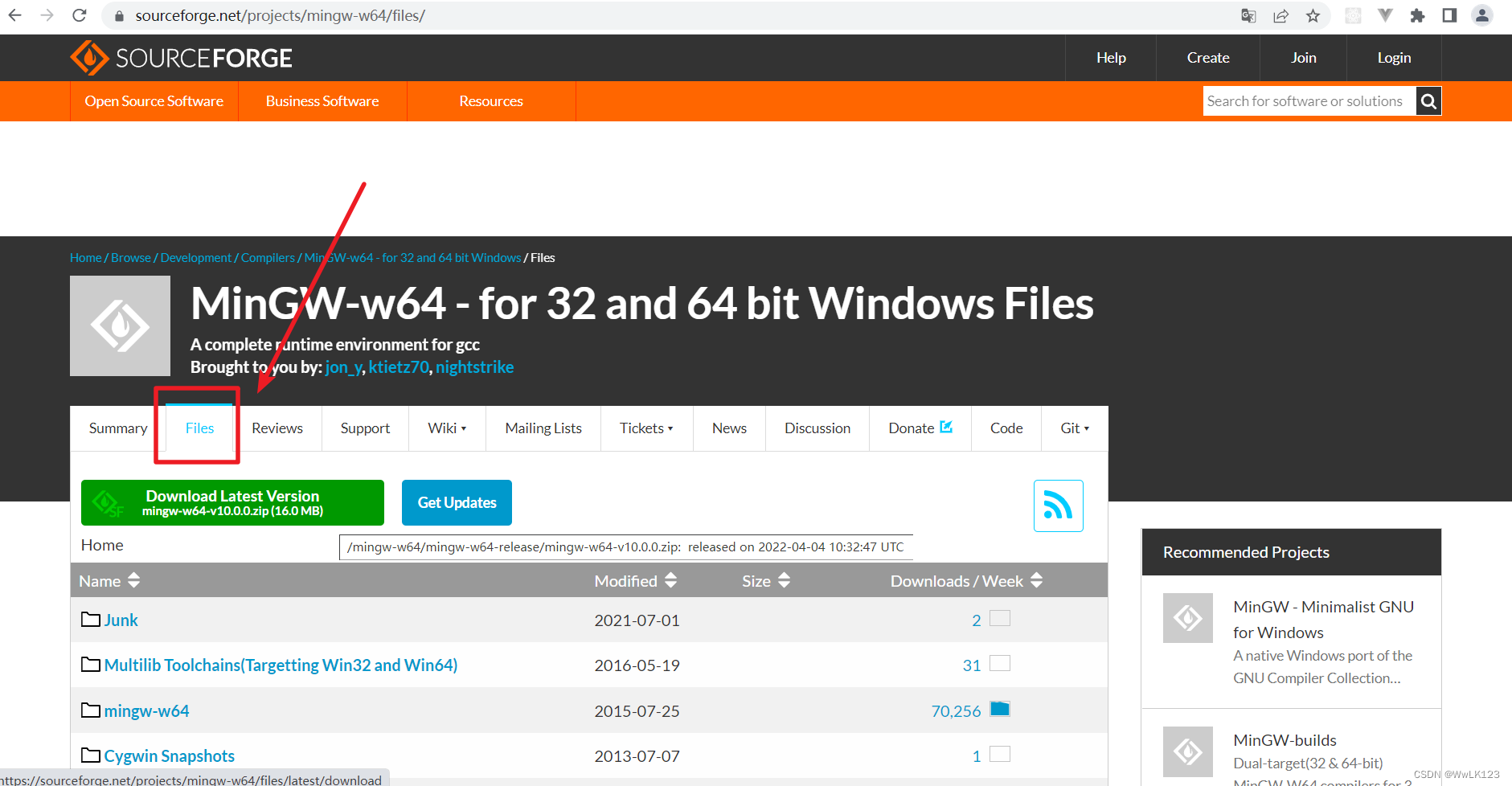This screenshot has width=1512, height=786.
Task: Sort the file list by Modified
Action: [636, 580]
